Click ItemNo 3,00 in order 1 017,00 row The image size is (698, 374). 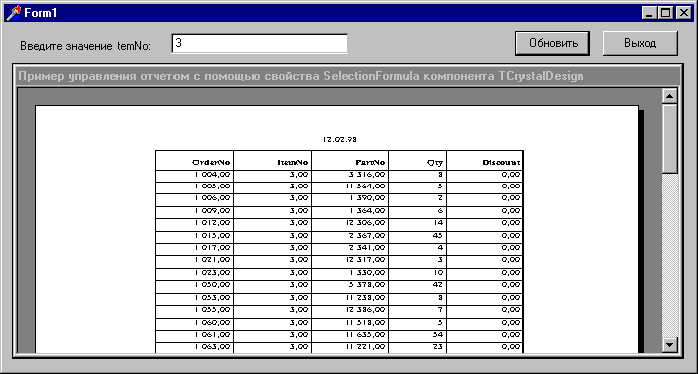coord(299,247)
